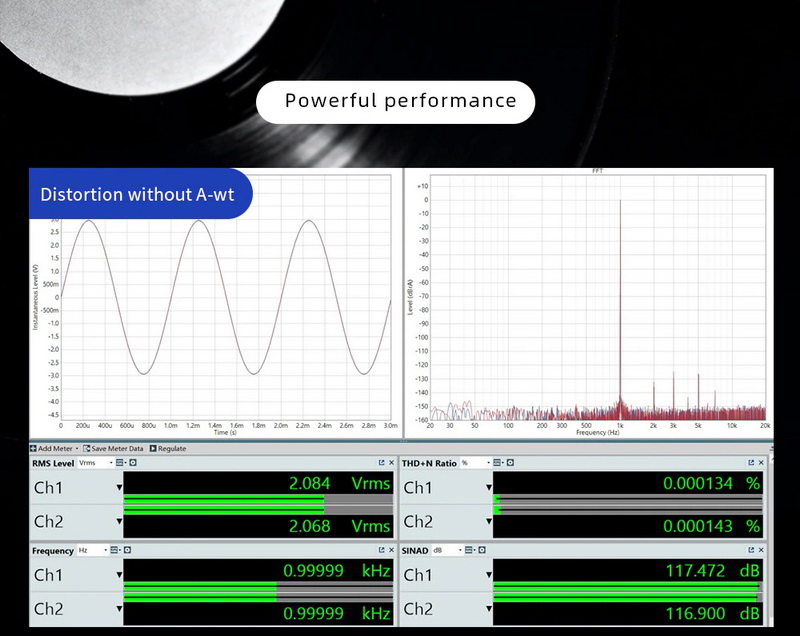The height and width of the screenshot is (636, 800).
Task: Close the RMS Level meter panel
Action: click(391, 464)
